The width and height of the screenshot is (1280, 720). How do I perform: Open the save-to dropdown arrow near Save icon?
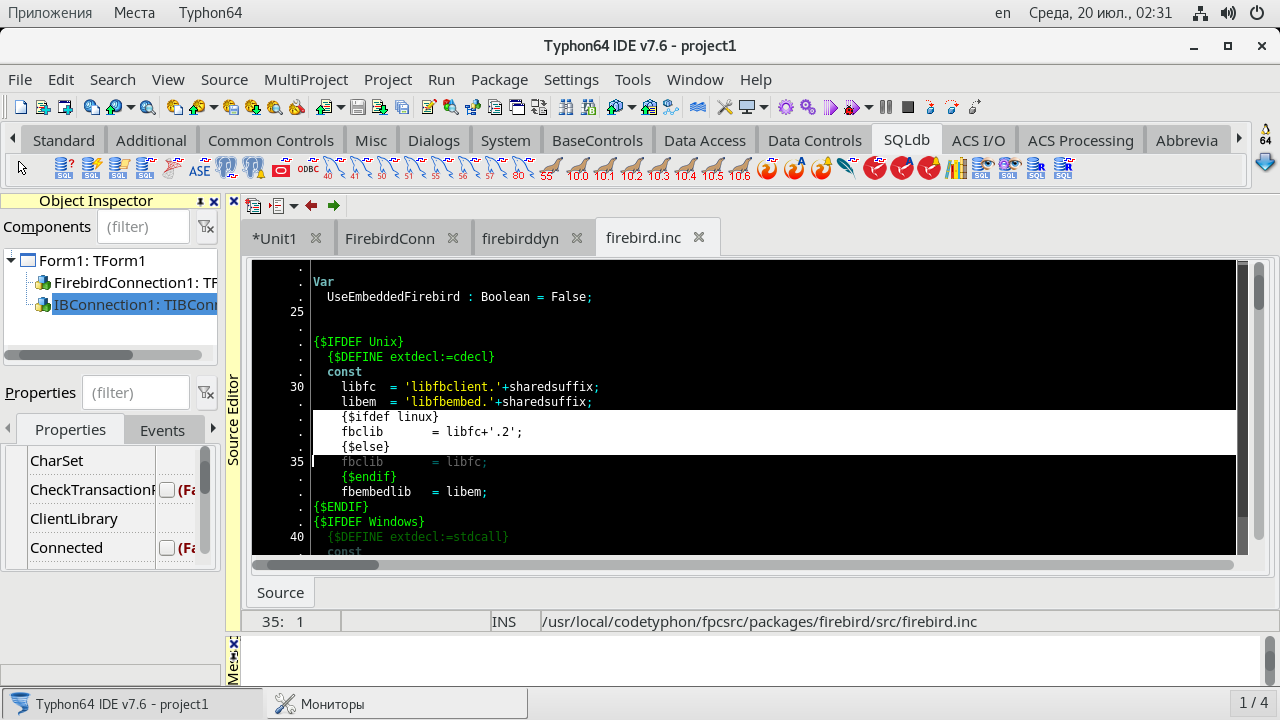click(x=340, y=107)
